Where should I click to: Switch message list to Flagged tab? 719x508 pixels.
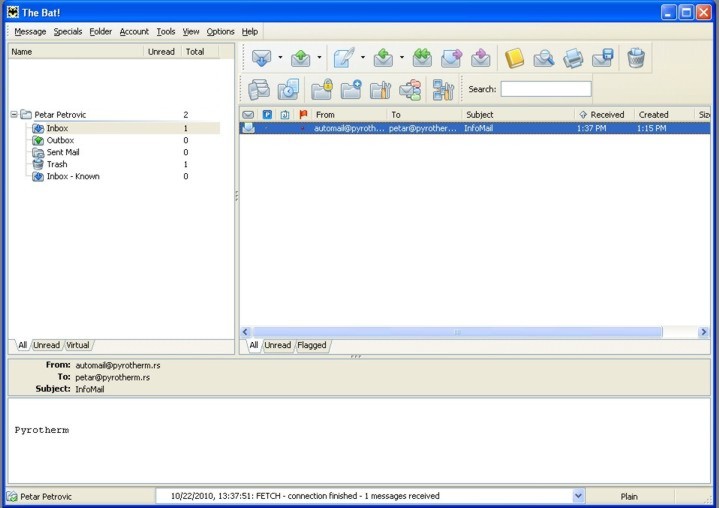pyautogui.click(x=312, y=345)
